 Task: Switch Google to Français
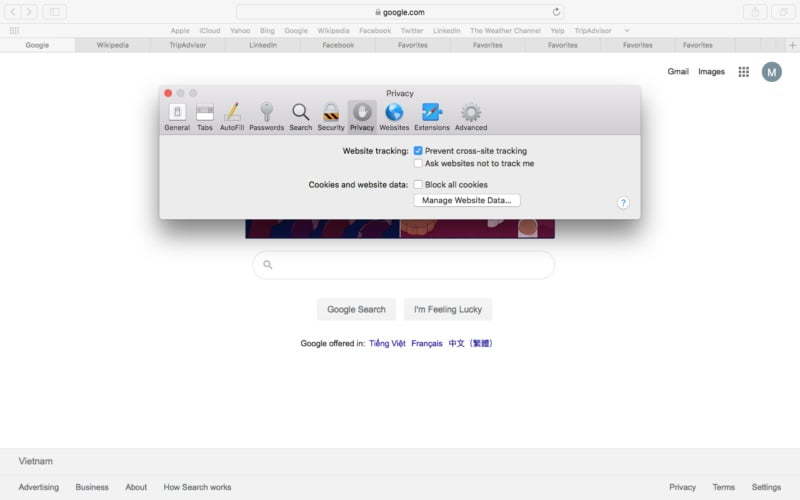pyautogui.click(x=427, y=343)
